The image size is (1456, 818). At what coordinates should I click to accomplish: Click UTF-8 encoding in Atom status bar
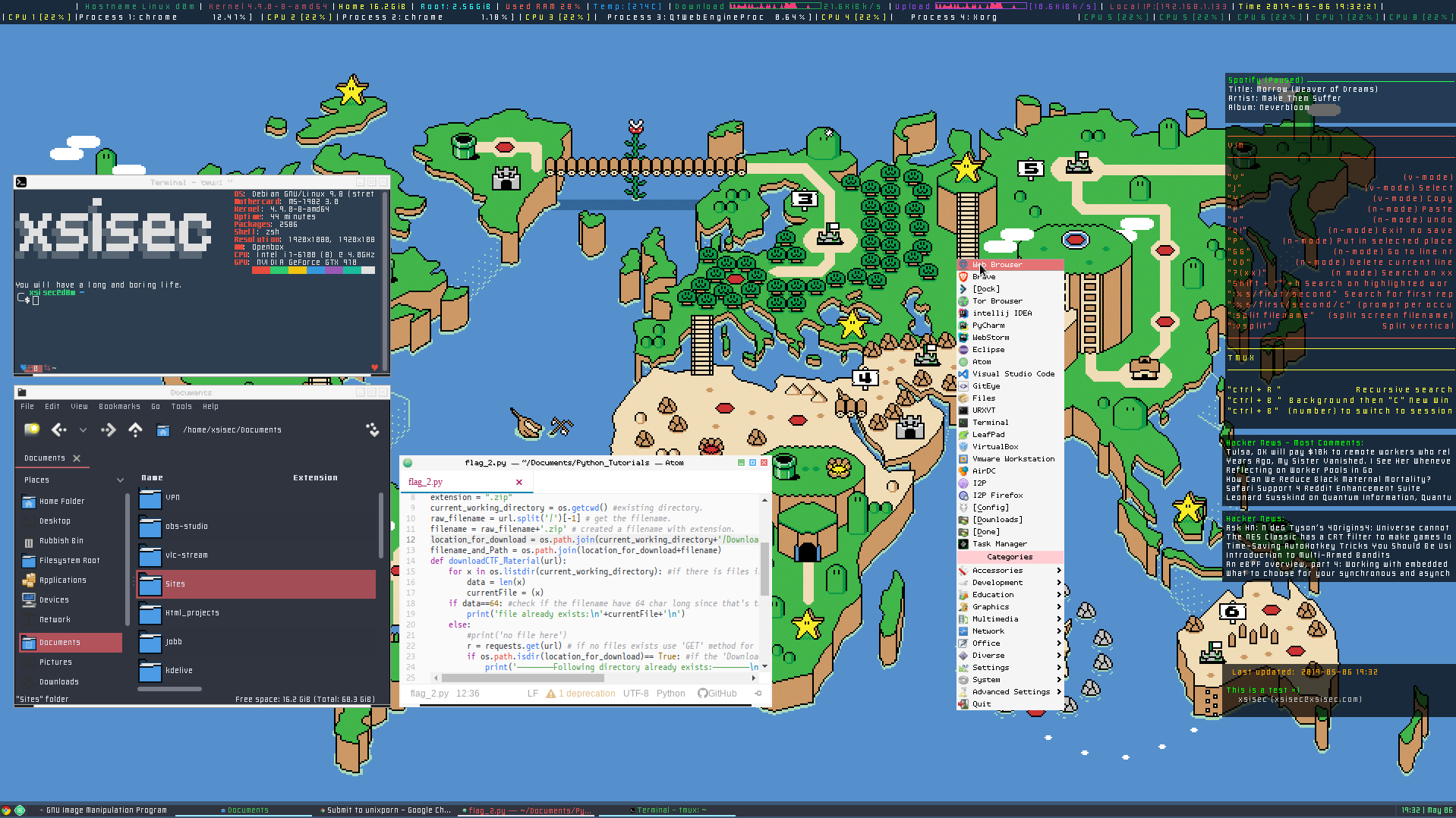(635, 694)
